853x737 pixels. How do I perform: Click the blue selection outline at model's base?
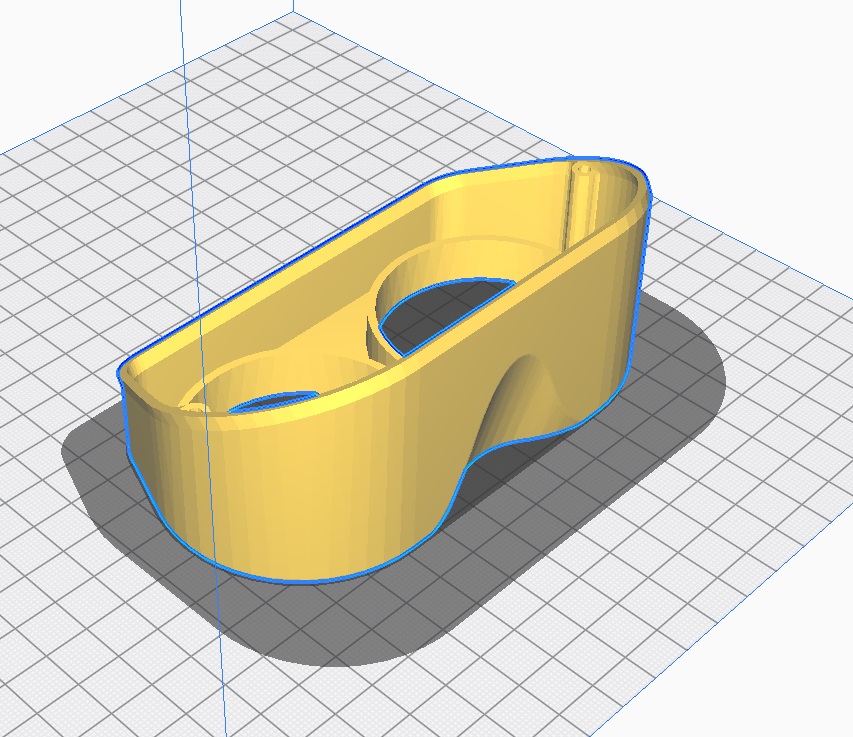click(x=300, y=581)
